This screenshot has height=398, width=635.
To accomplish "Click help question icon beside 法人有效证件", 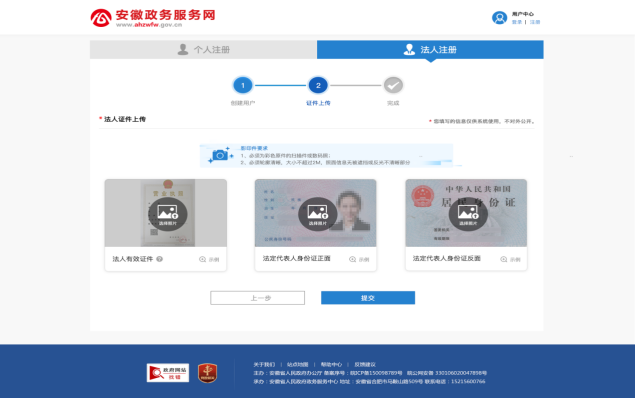I will 160,259.
